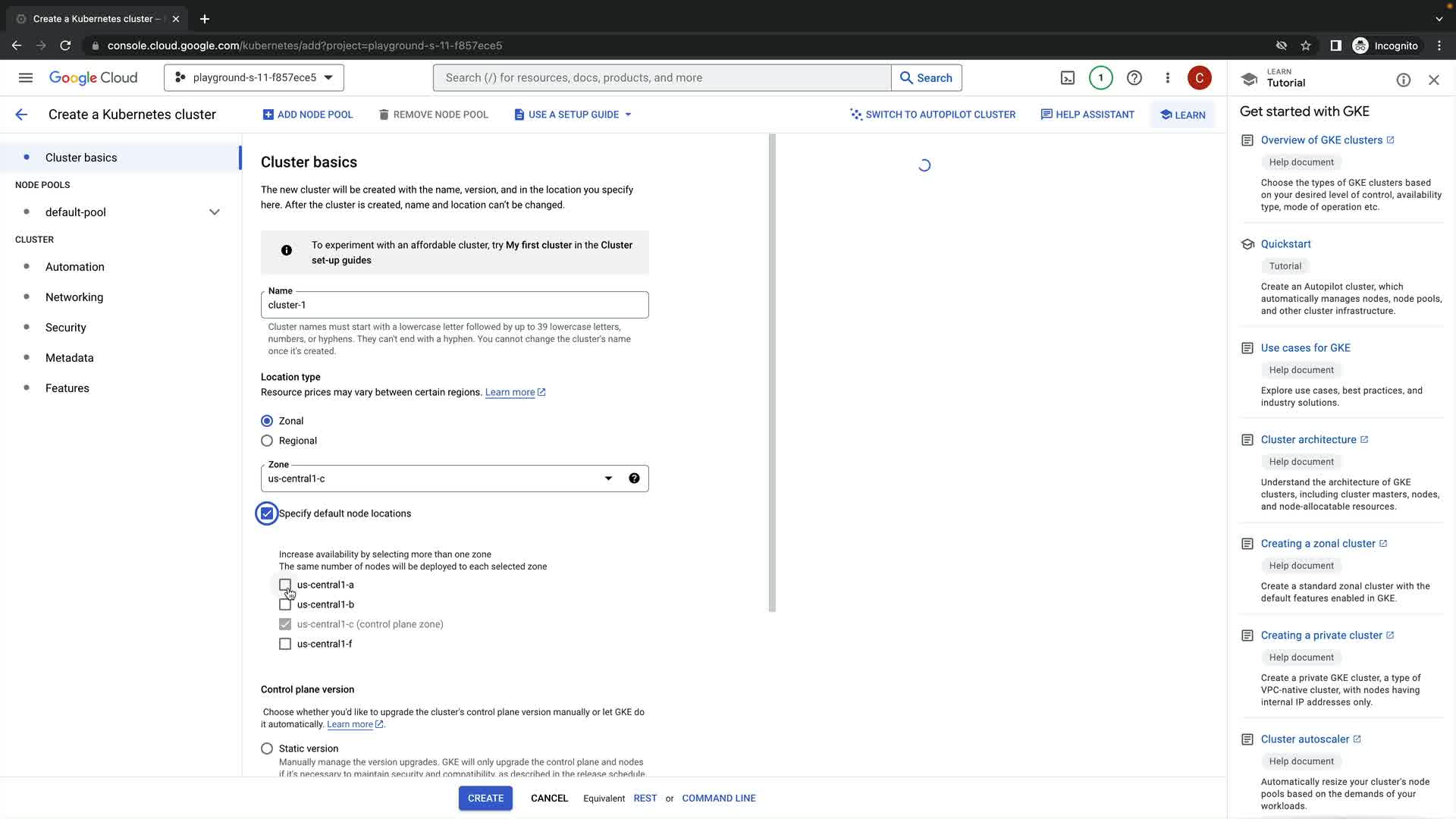Viewport: 1456px width, 819px height.
Task: Click the back arrow beside Create a Kubernetes cluster
Action: tap(21, 115)
